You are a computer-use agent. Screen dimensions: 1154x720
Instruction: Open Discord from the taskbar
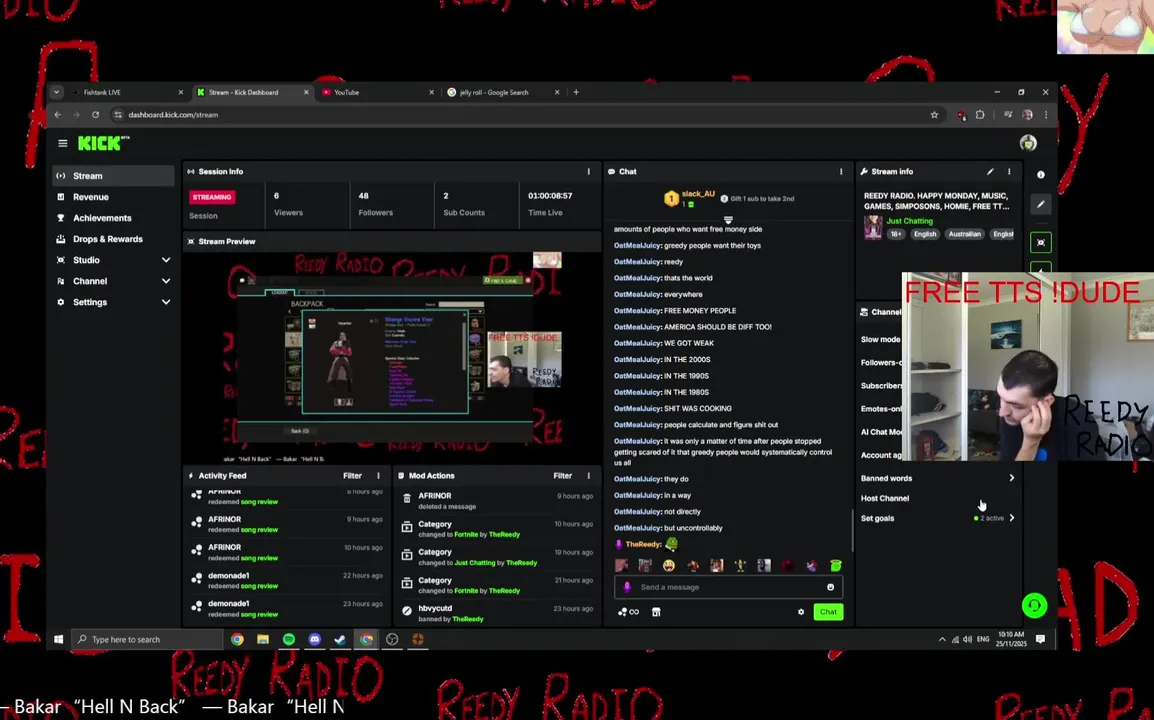(x=314, y=639)
